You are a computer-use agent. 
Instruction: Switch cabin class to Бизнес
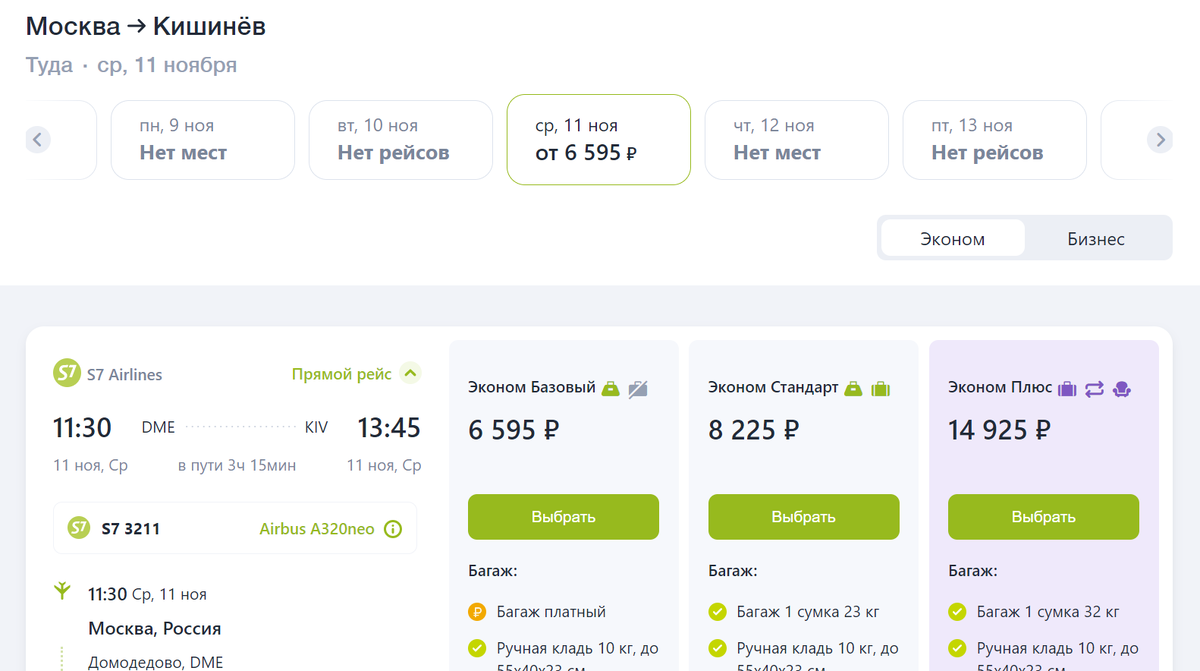click(1096, 239)
